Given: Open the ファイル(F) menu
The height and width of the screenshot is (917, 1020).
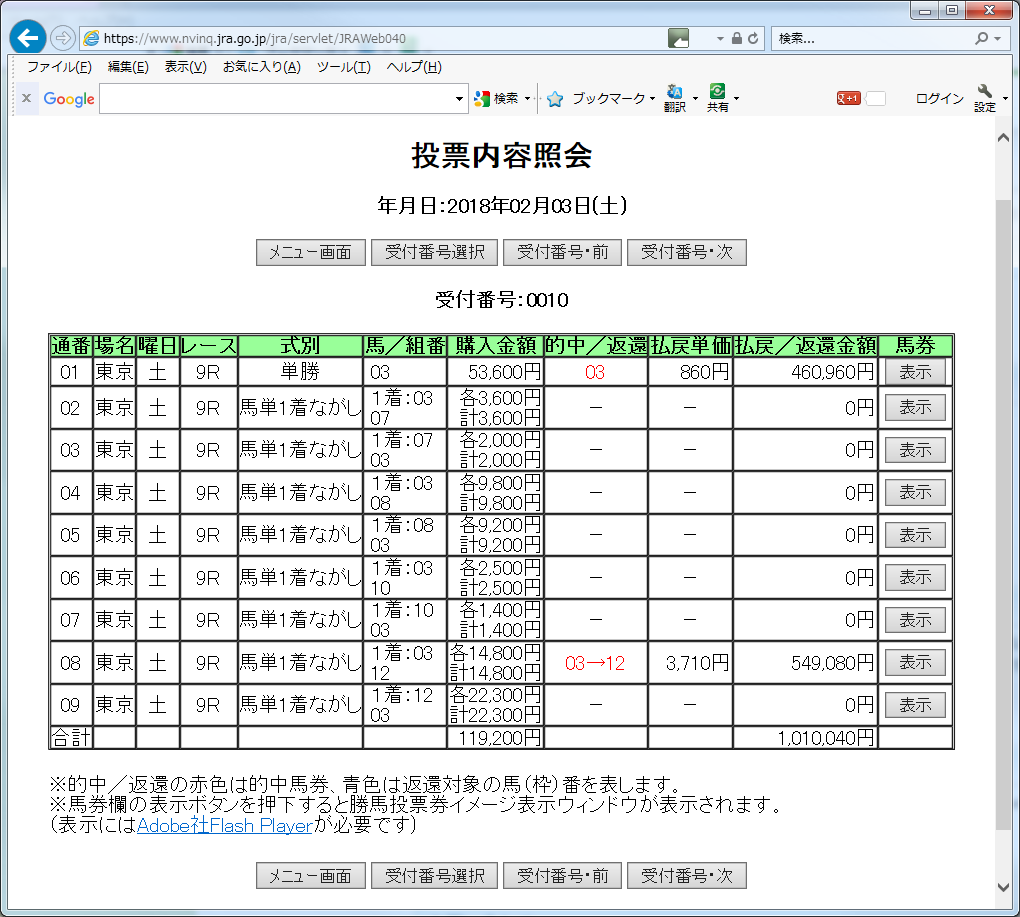Looking at the screenshot, I should [59, 67].
